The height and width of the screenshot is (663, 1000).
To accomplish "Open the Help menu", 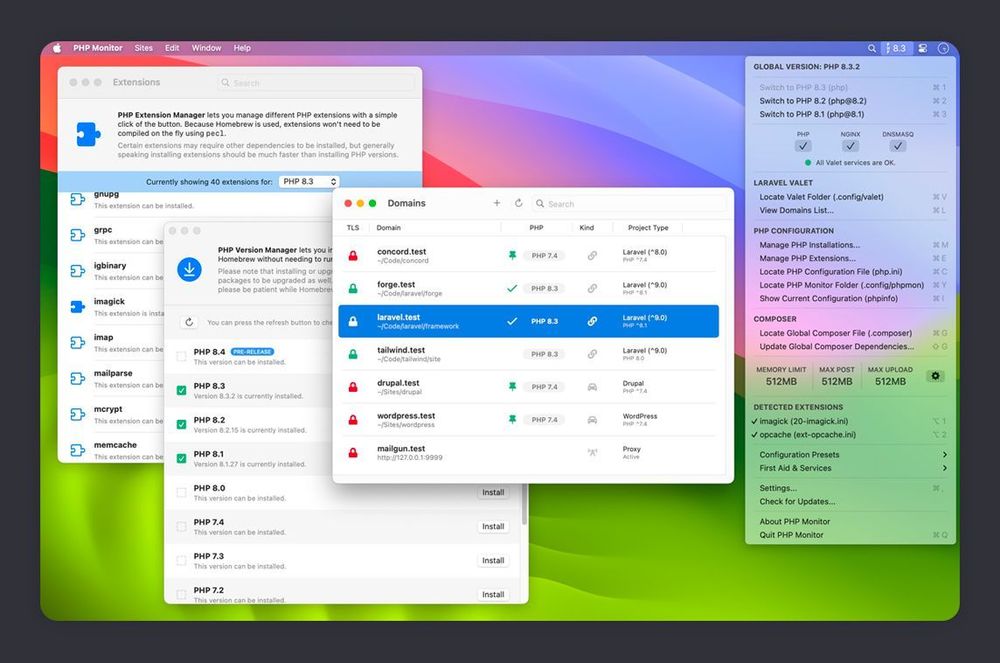I will (x=242, y=48).
